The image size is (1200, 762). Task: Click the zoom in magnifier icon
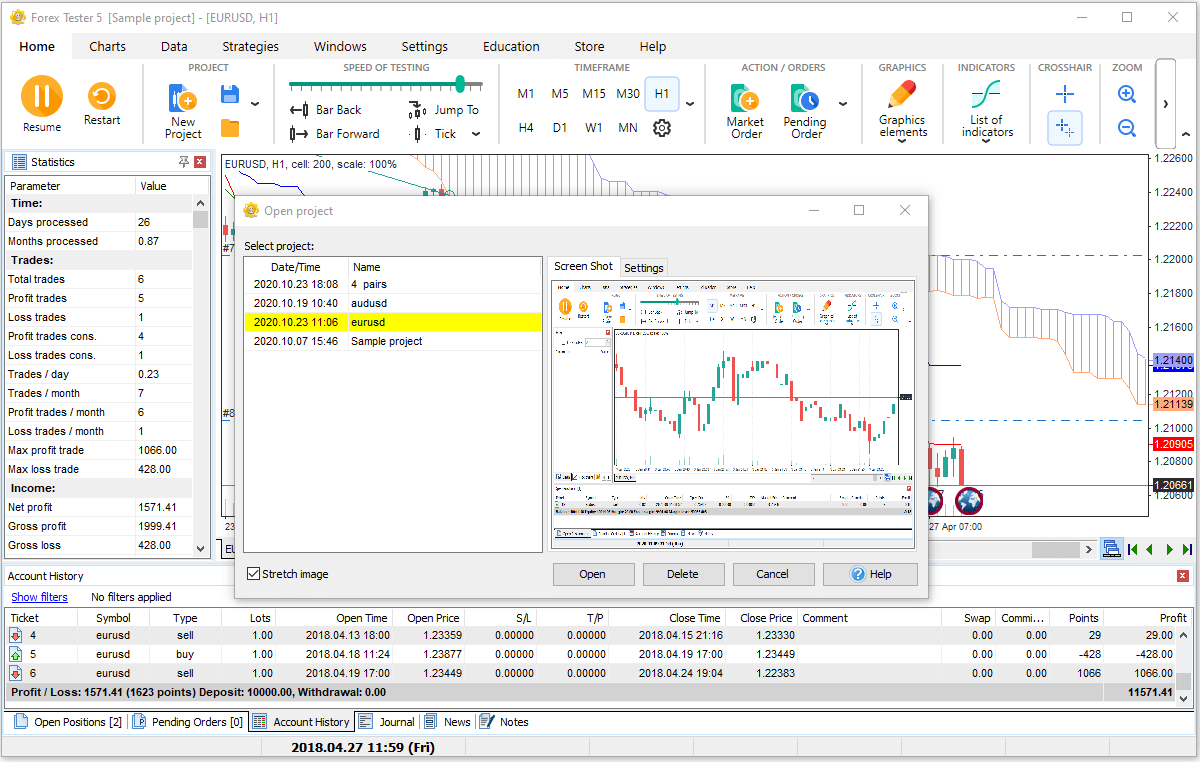[1127, 95]
